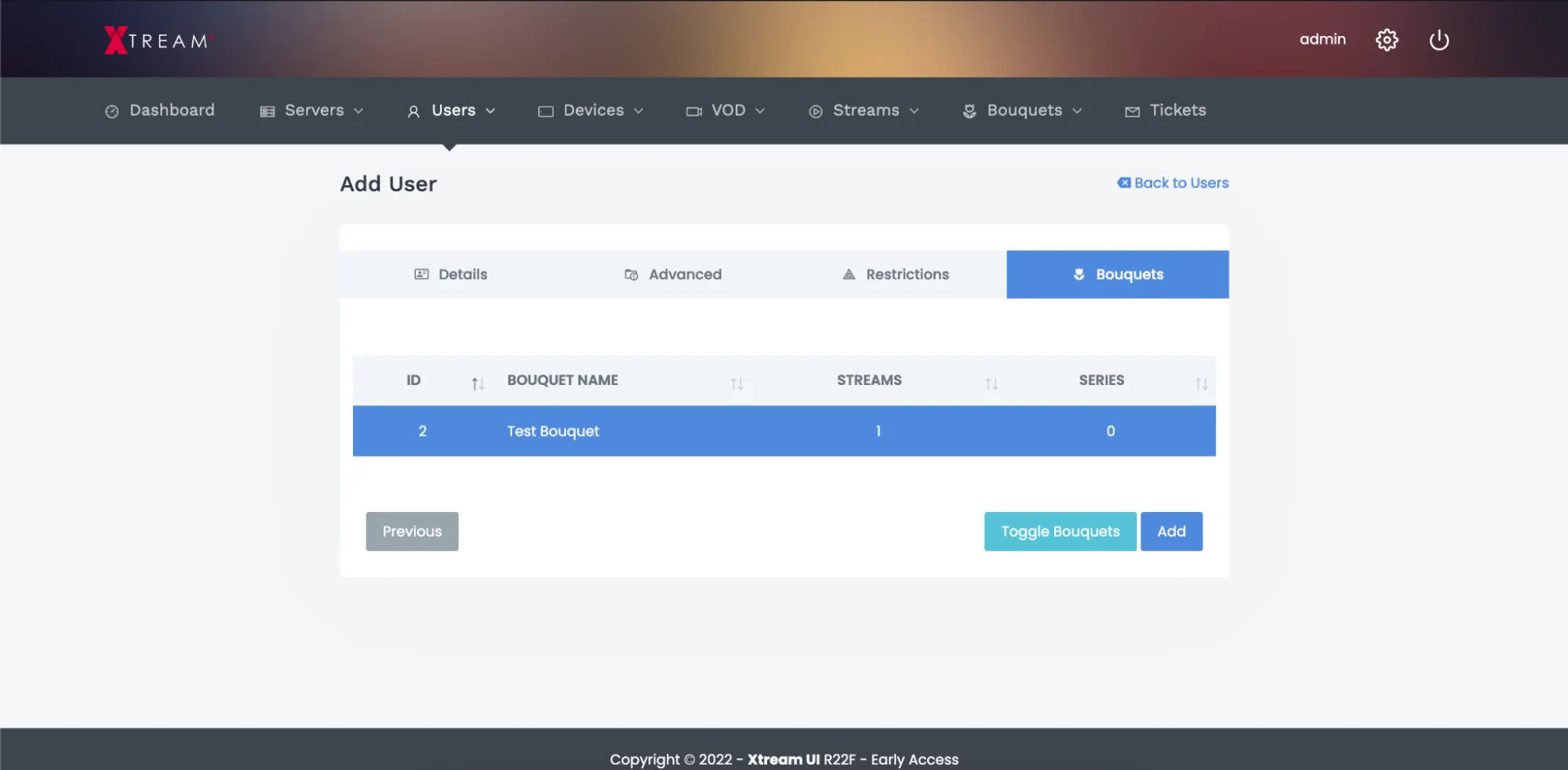
Task: Sort by Series column arrows
Action: point(1201,384)
